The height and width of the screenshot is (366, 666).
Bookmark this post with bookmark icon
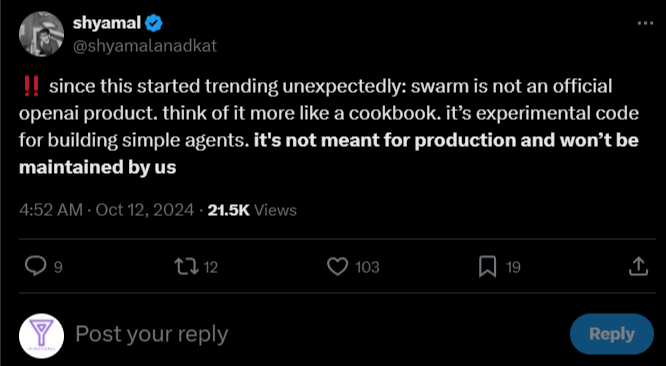[488, 267]
